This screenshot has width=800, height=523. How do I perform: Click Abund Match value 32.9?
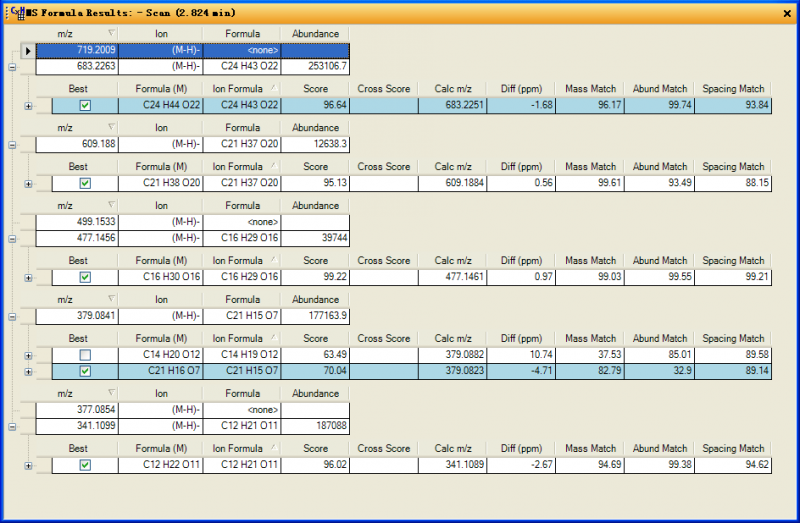[659, 371]
